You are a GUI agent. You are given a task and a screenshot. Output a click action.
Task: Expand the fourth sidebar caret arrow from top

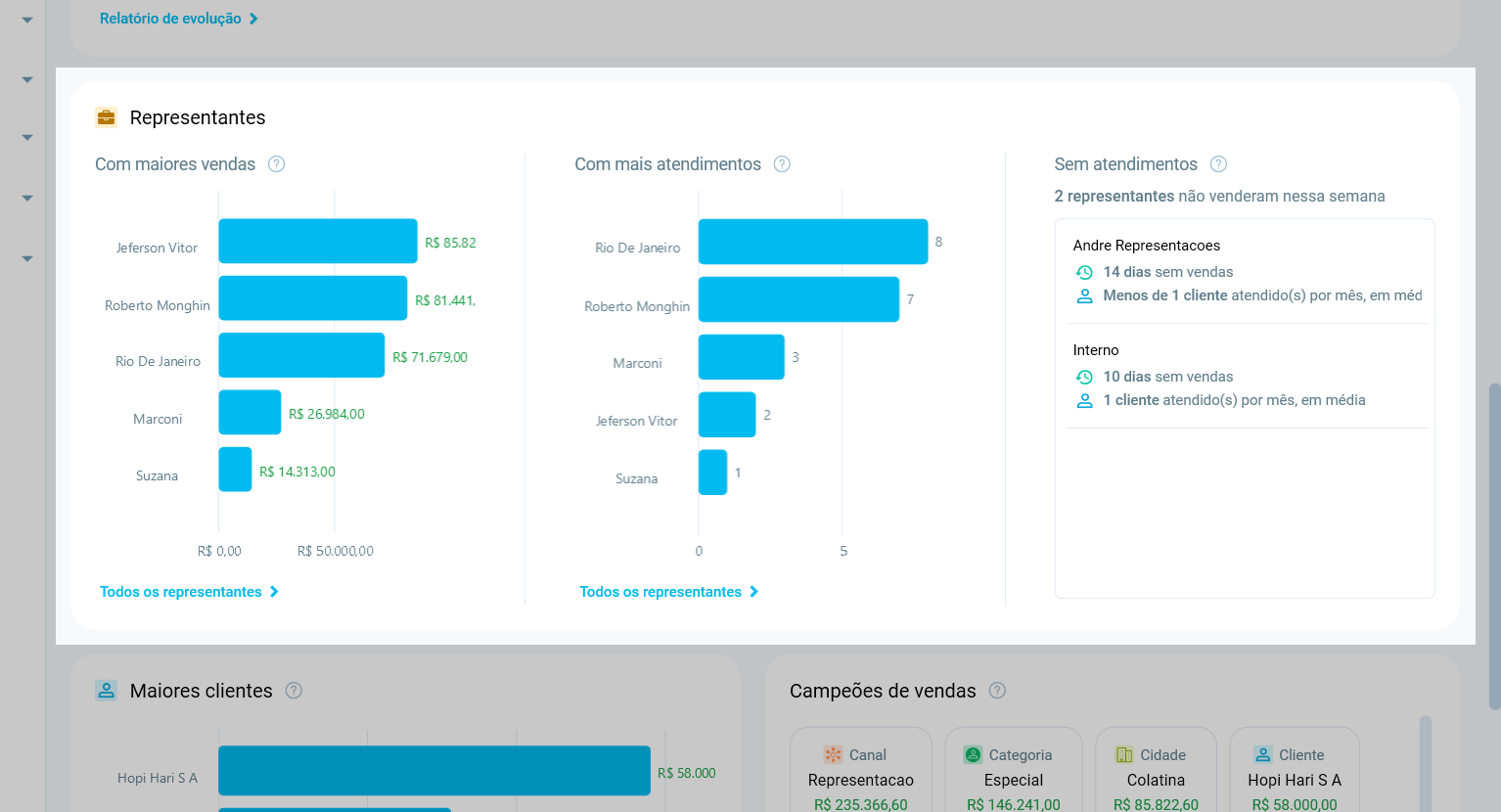pos(27,199)
